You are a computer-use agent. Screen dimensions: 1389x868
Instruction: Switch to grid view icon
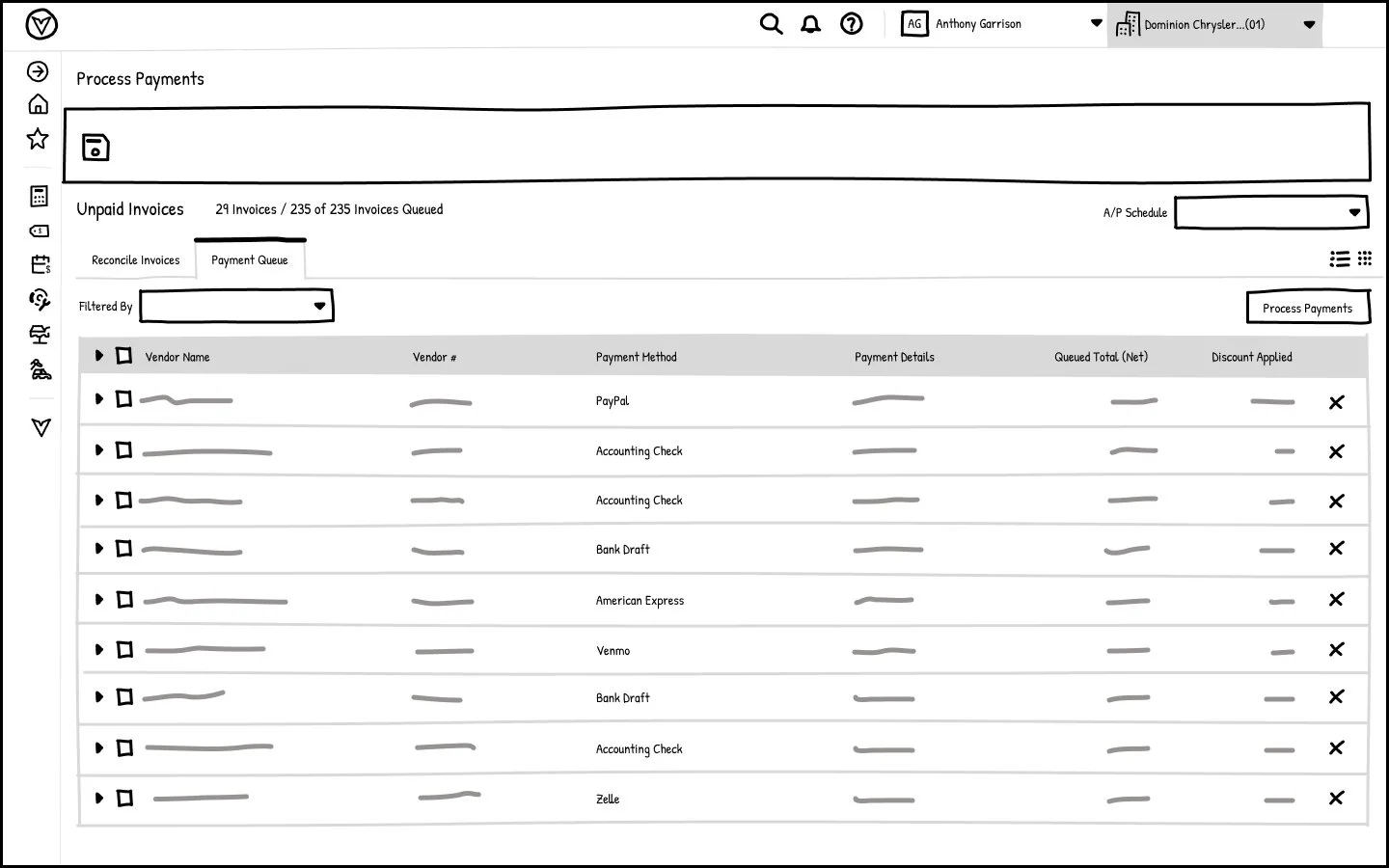pos(1365,258)
